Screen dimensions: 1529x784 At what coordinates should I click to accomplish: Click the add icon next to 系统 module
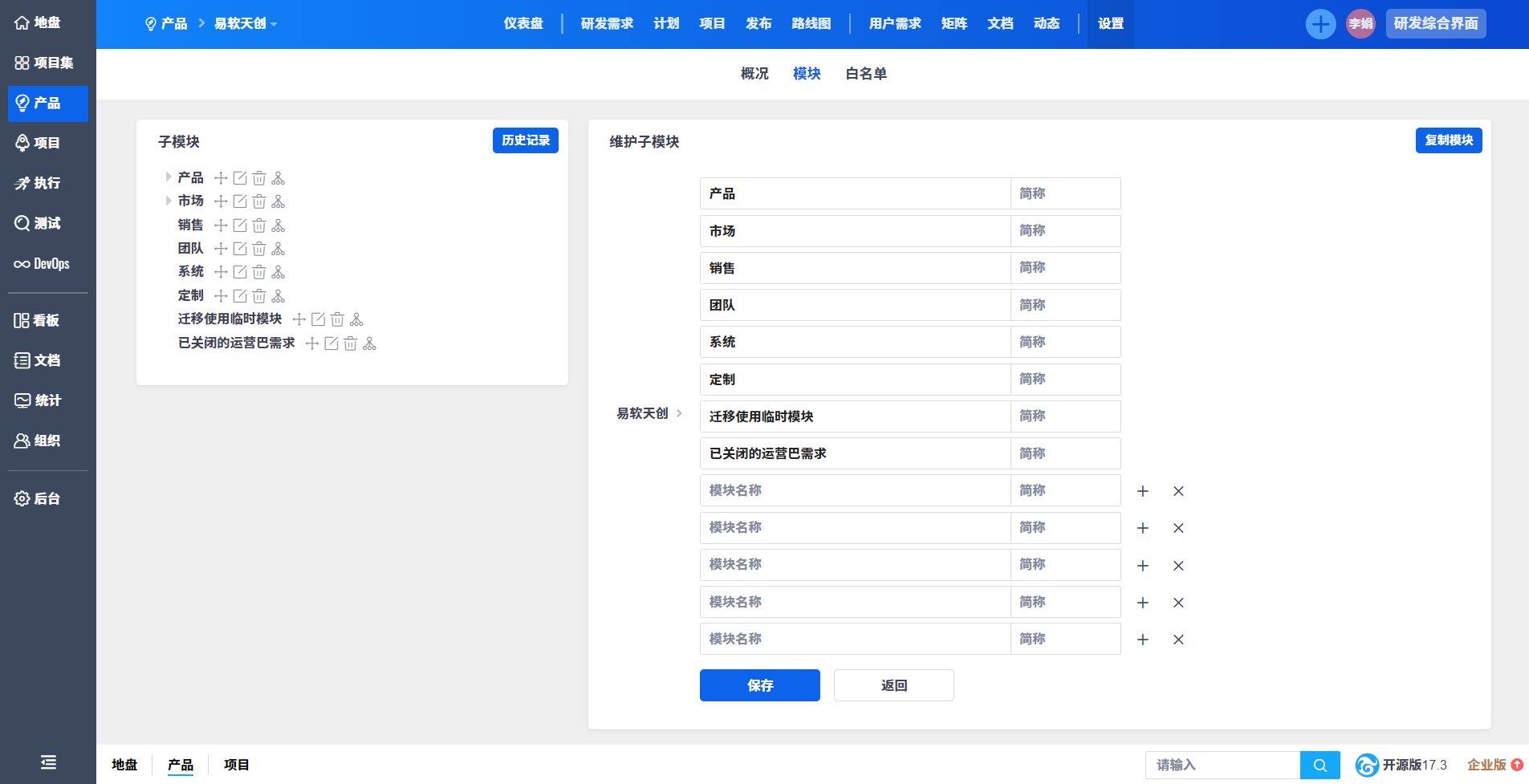pos(221,272)
